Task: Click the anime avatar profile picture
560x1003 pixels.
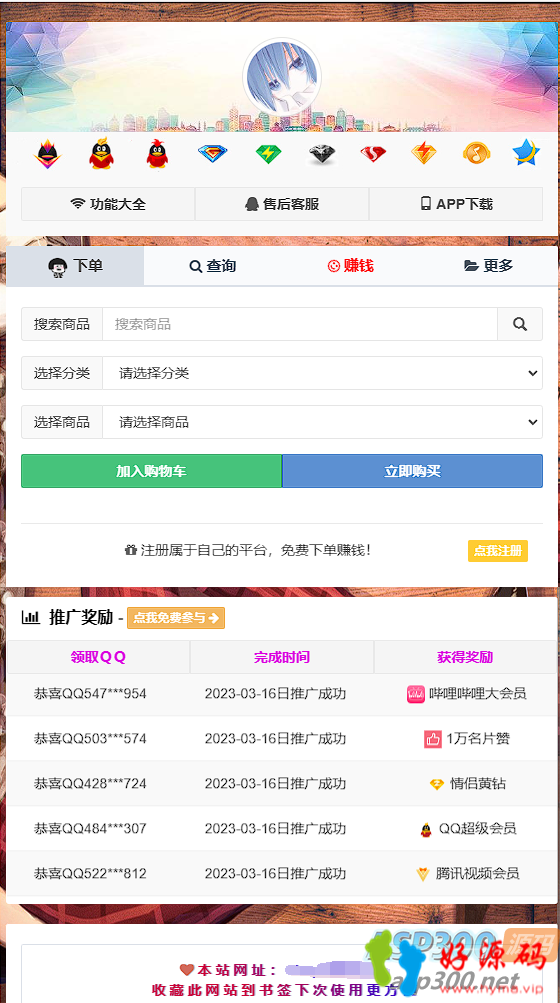Action: pos(282,77)
